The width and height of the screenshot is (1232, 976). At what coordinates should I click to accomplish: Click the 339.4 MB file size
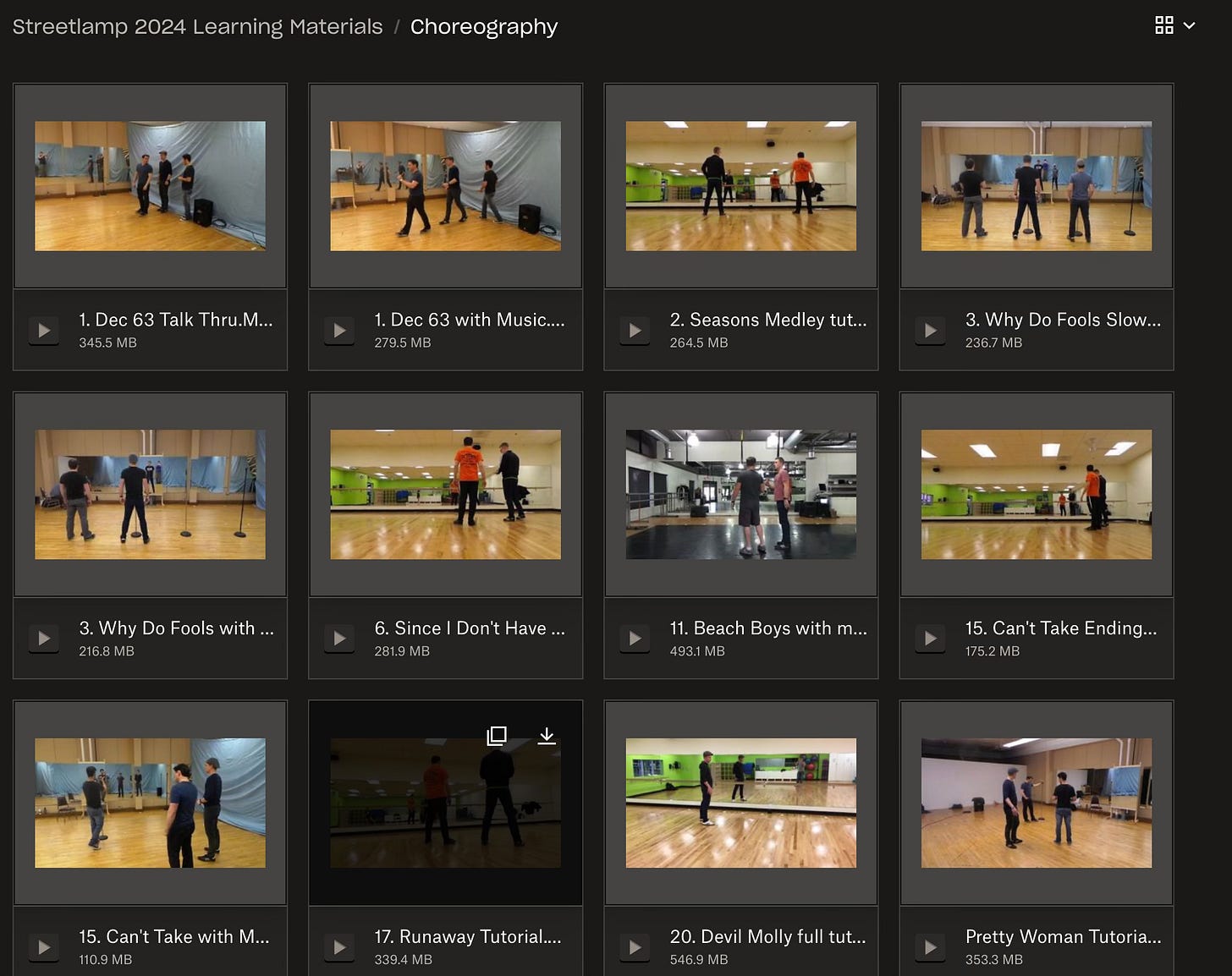(404, 960)
